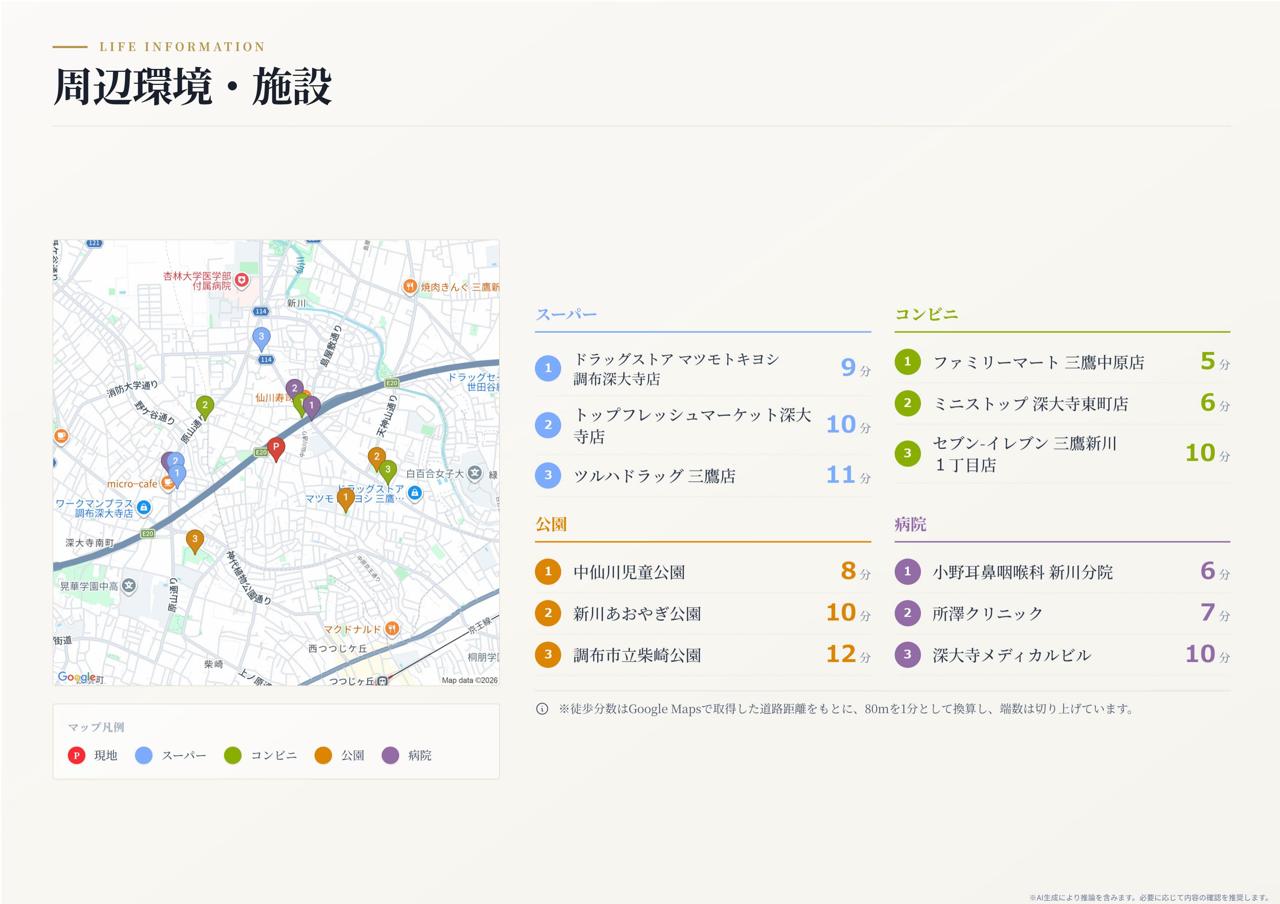Select the 周辺環境・施設 page title
Viewport: 1280px width, 904px height.
click(x=192, y=87)
